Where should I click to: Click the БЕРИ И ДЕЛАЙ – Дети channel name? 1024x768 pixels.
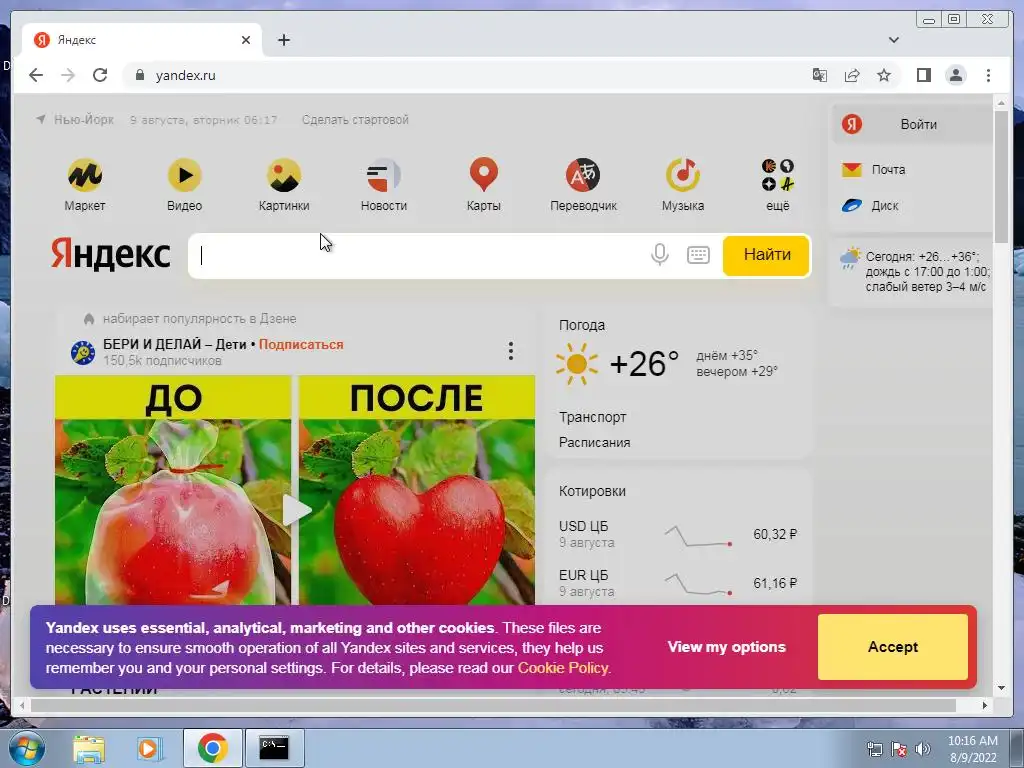click(174, 344)
